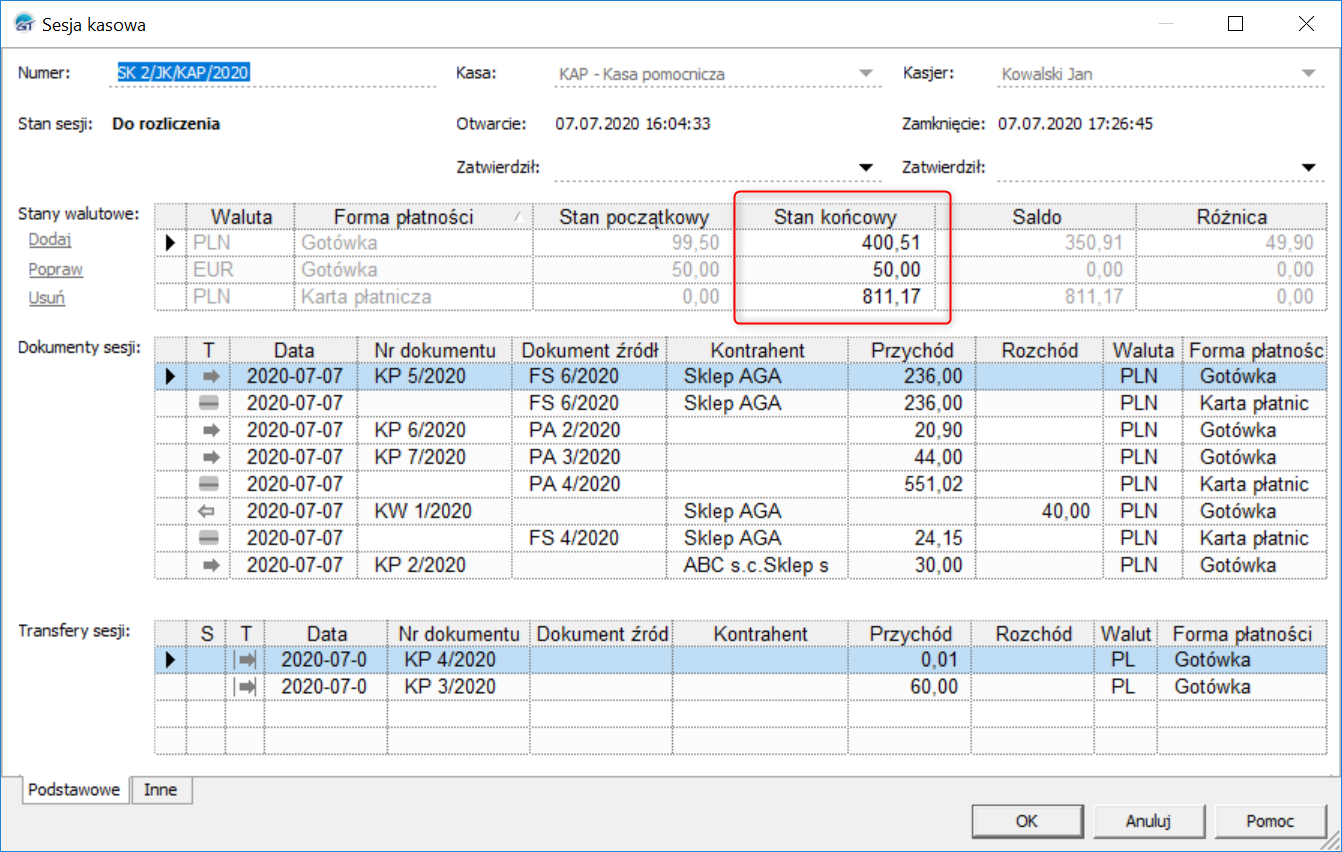The image size is (1342, 852).
Task: Click the Usuń link for currency states
Action: click(x=47, y=298)
